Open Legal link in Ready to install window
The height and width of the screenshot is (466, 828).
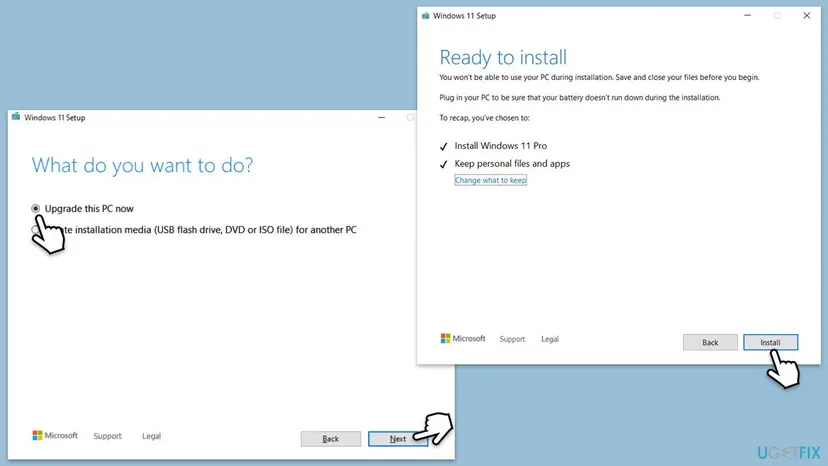(550, 339)
